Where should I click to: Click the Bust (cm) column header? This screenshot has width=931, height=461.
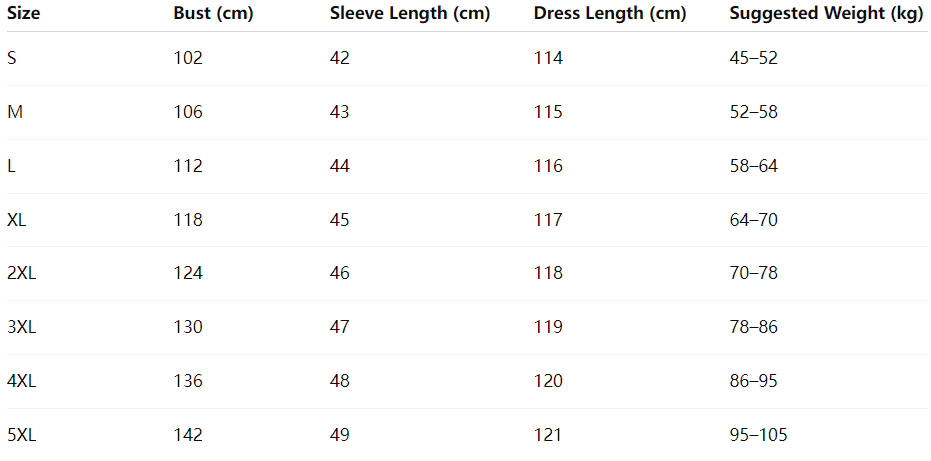213,14
